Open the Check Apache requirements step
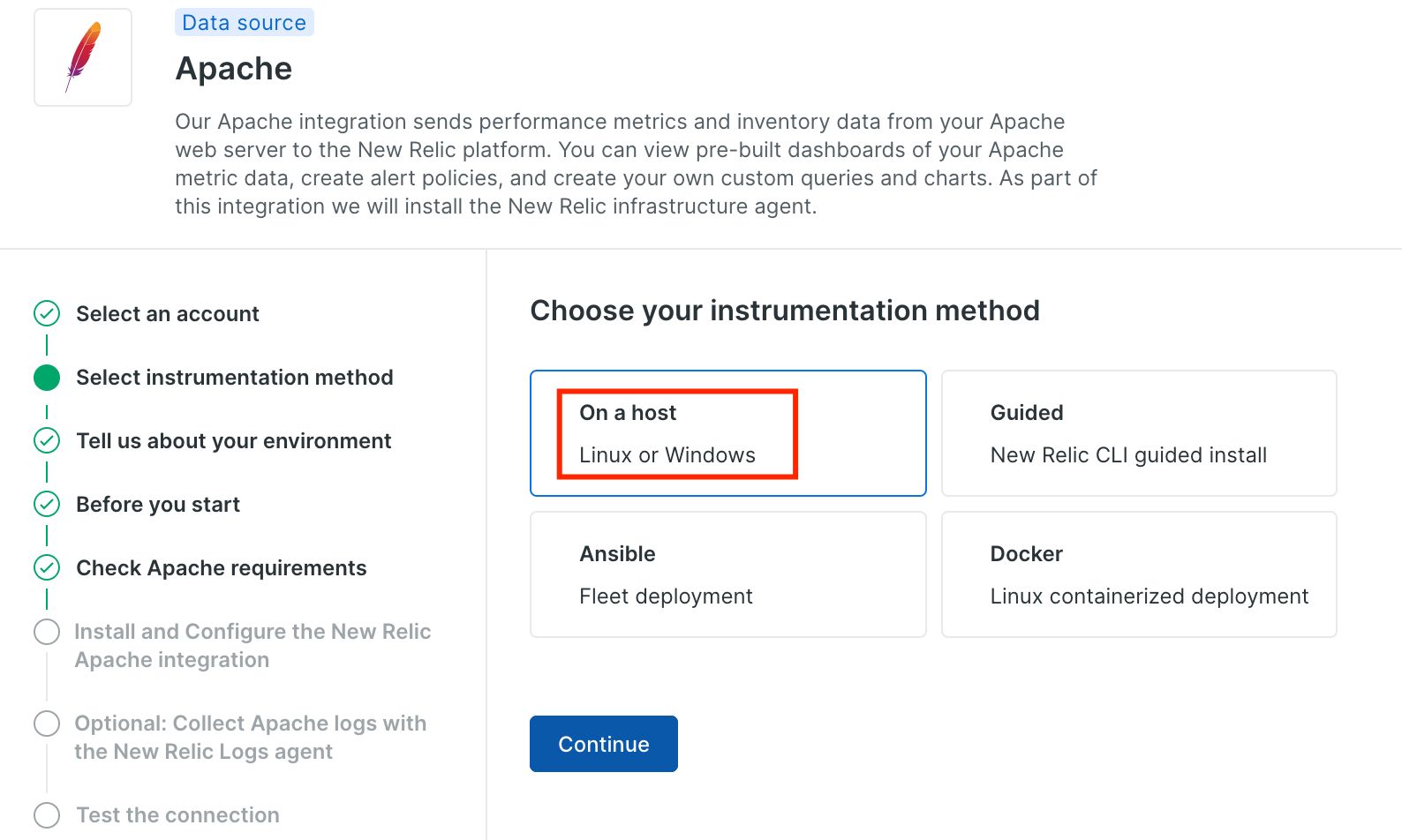The height and width of the screenshot is (840, 1402). tap(222, 568)
